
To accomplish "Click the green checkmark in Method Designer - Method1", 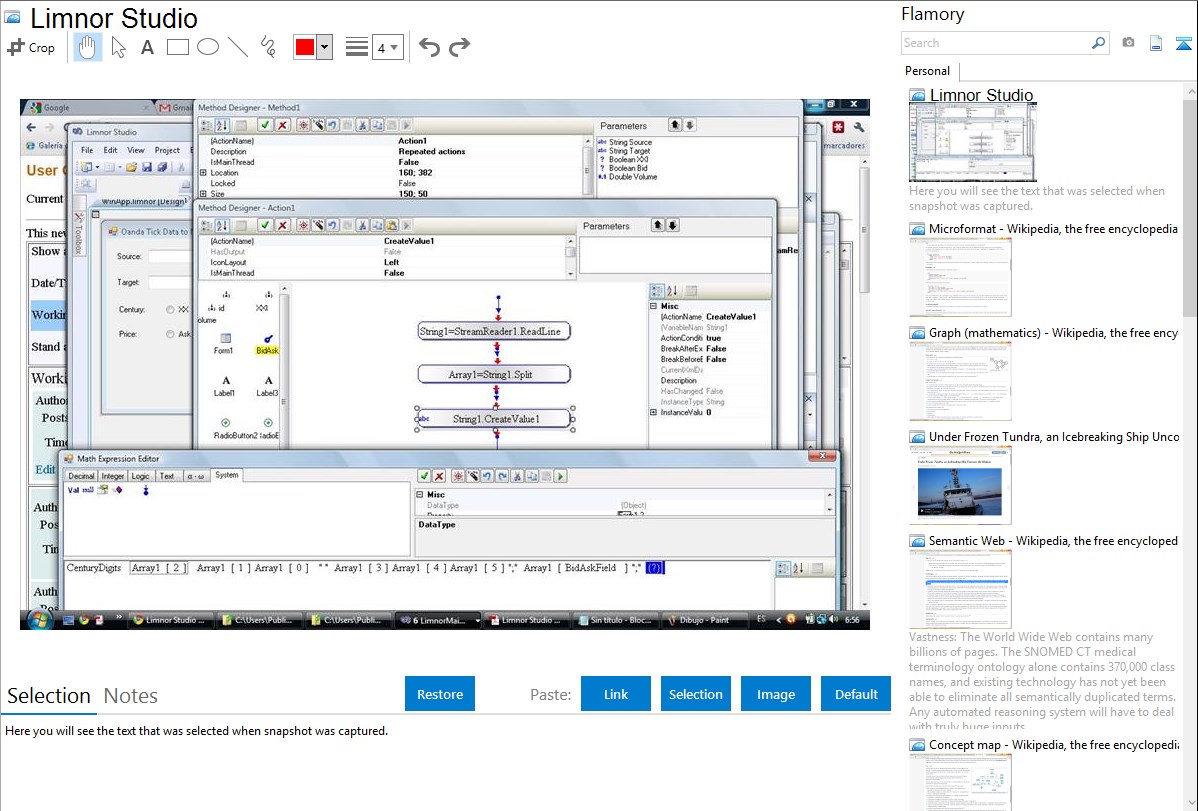I will tap(265, 125).
